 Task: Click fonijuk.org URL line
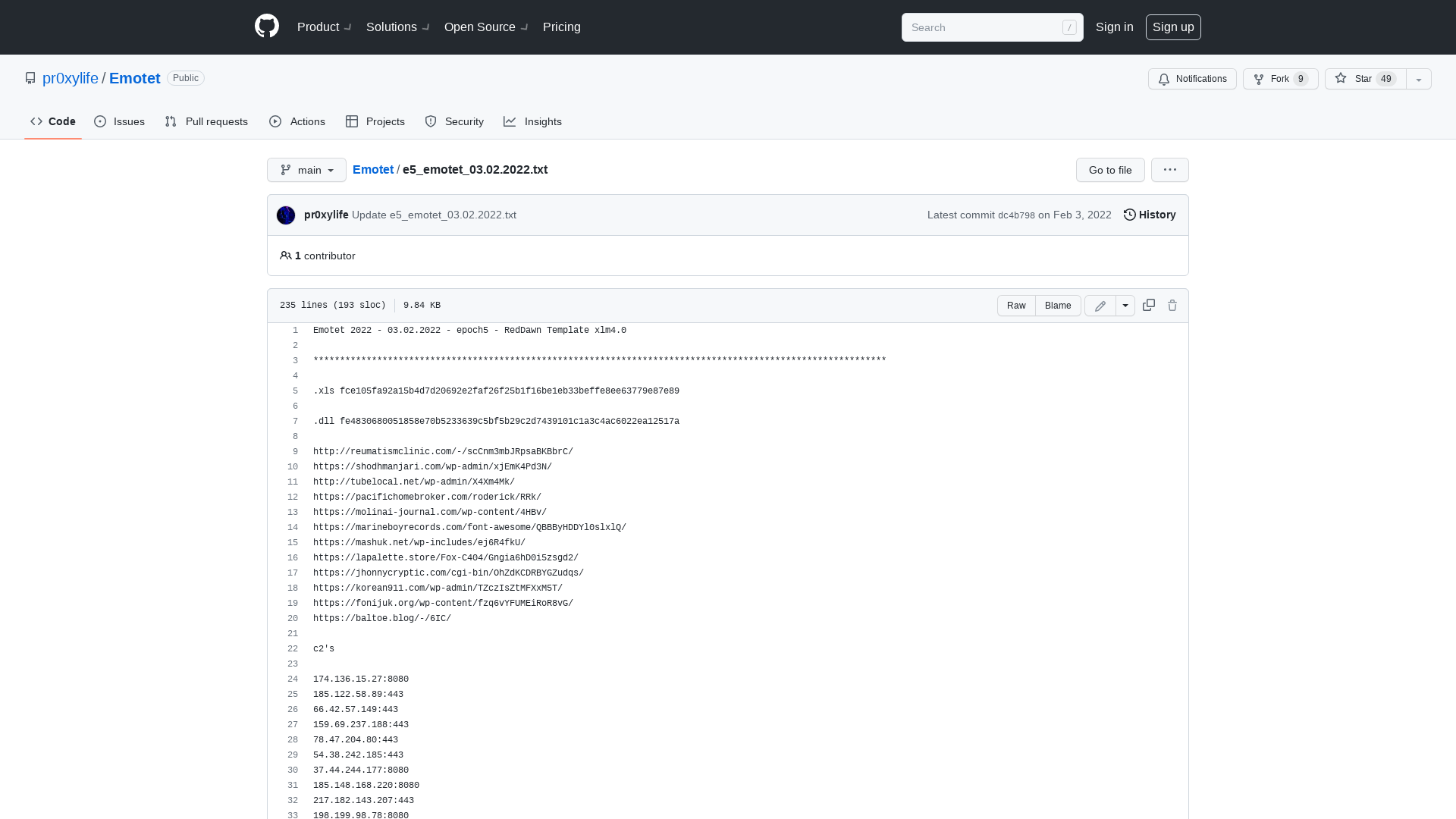coord(443,604)
